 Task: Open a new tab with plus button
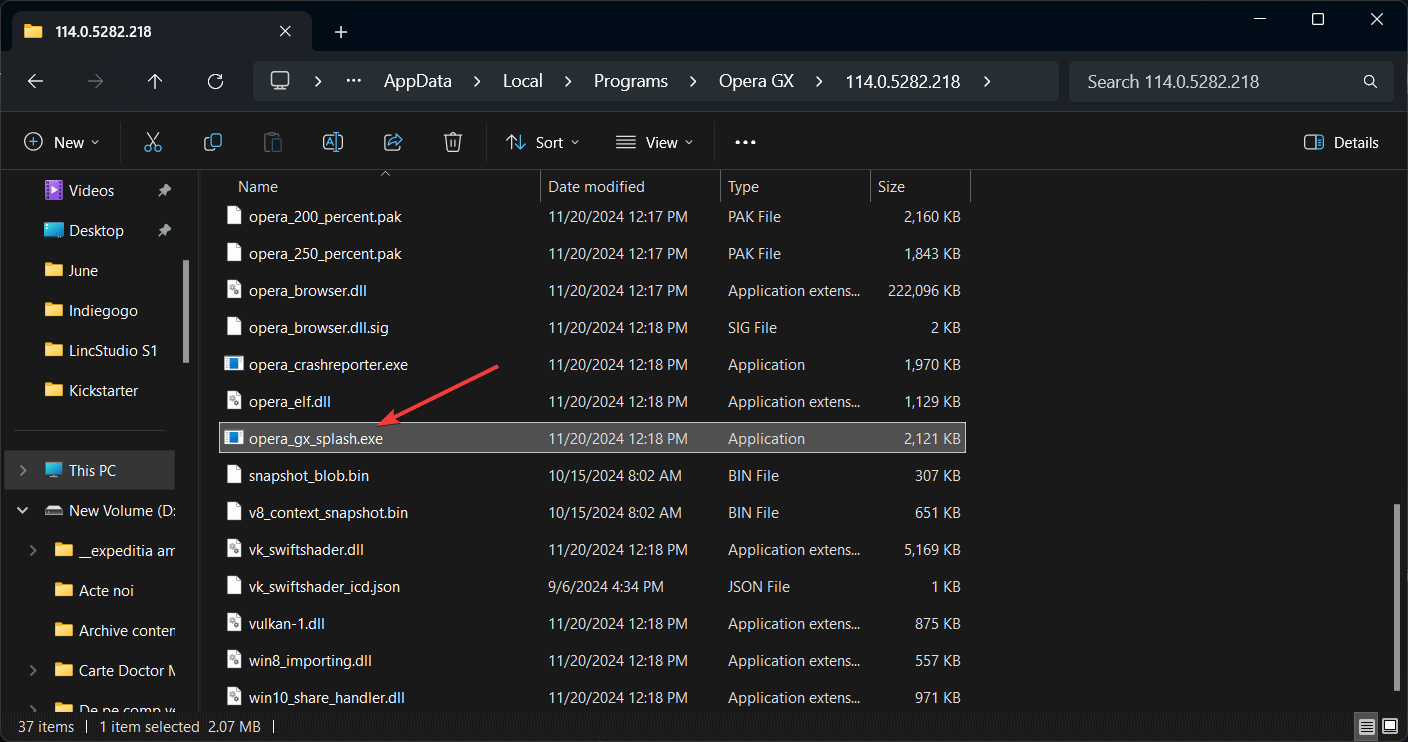(341, 32)
